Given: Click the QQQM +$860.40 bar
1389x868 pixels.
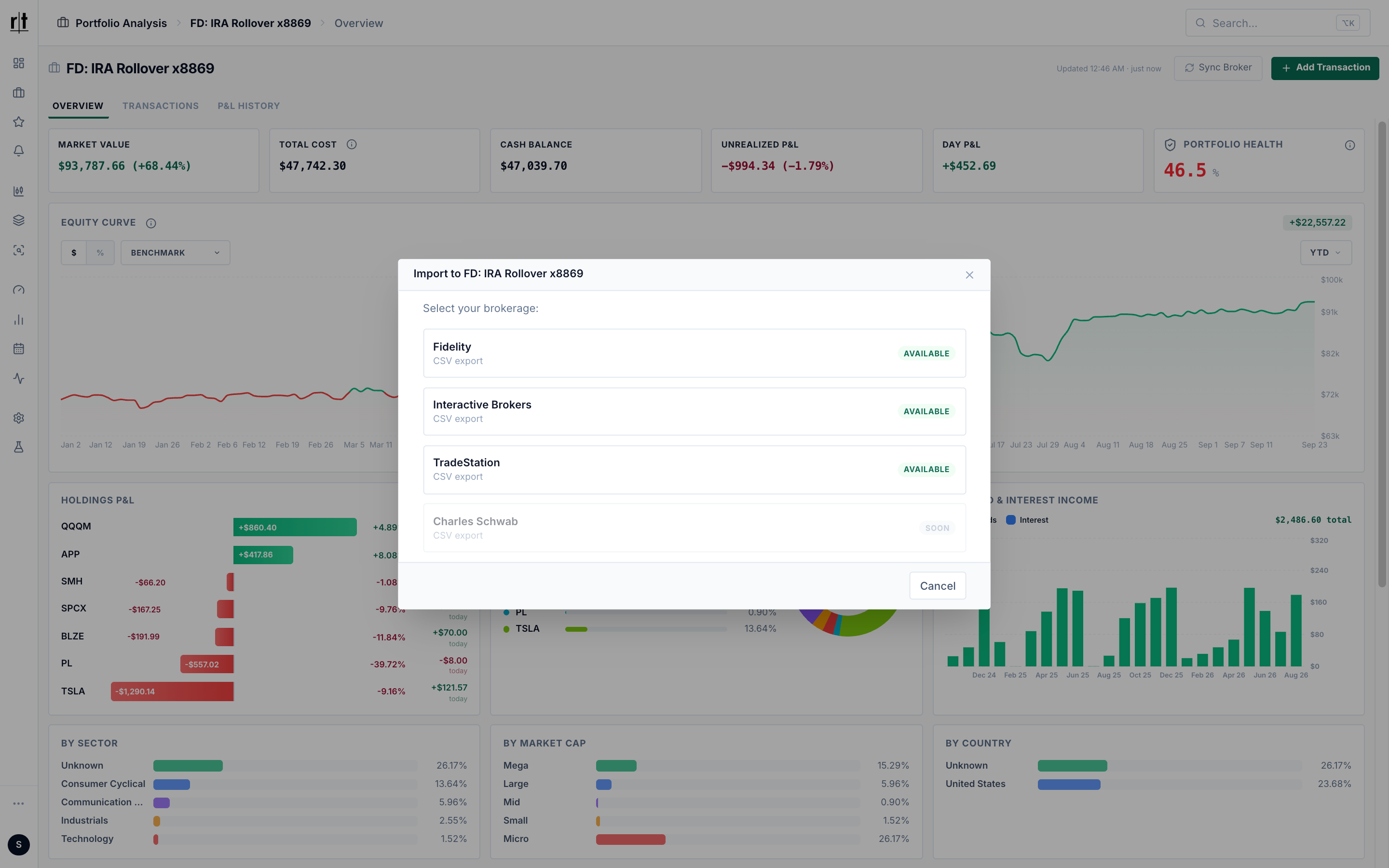Looking at the screenshot, I should (295, 527).
